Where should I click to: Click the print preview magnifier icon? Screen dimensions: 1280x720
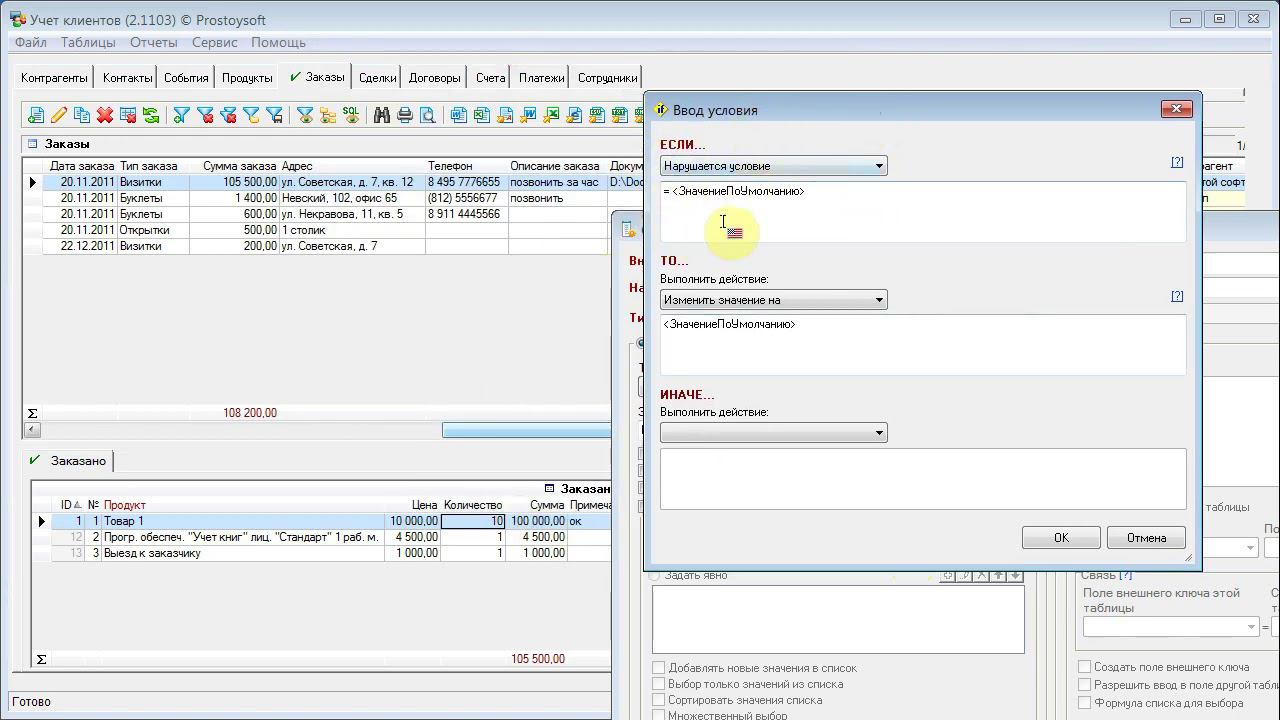(x=428, y=116)
